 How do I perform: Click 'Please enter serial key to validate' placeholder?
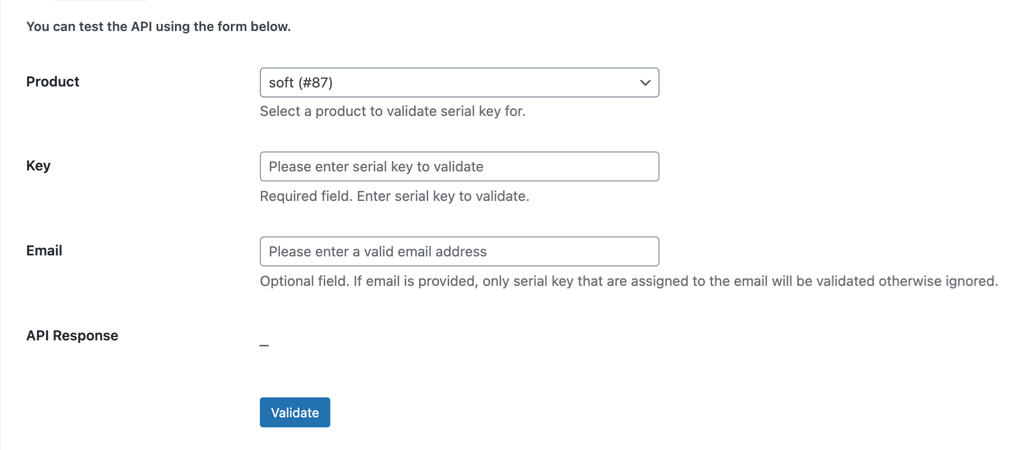tap(376, 167)
